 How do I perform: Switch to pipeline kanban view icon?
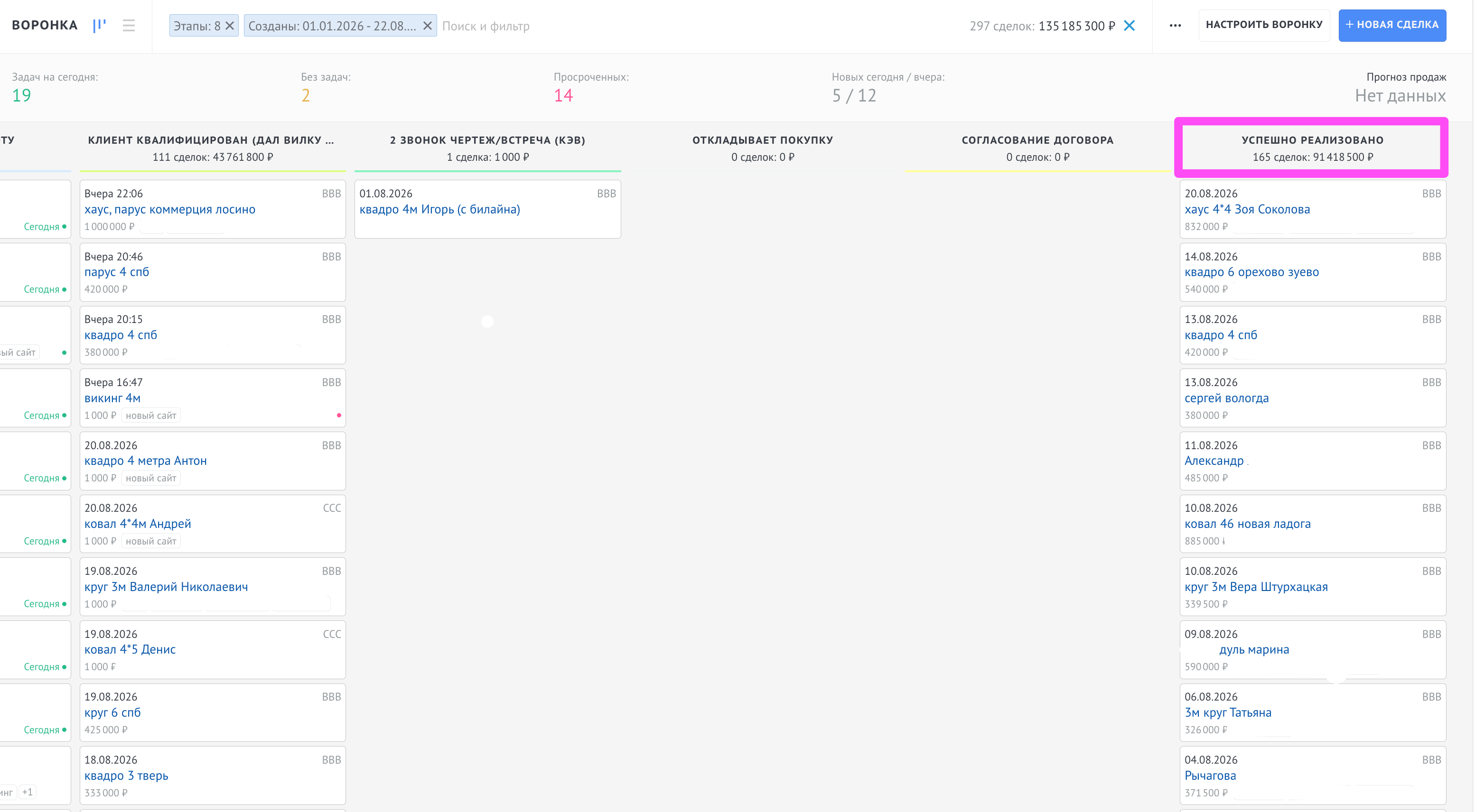click(100, 25)
